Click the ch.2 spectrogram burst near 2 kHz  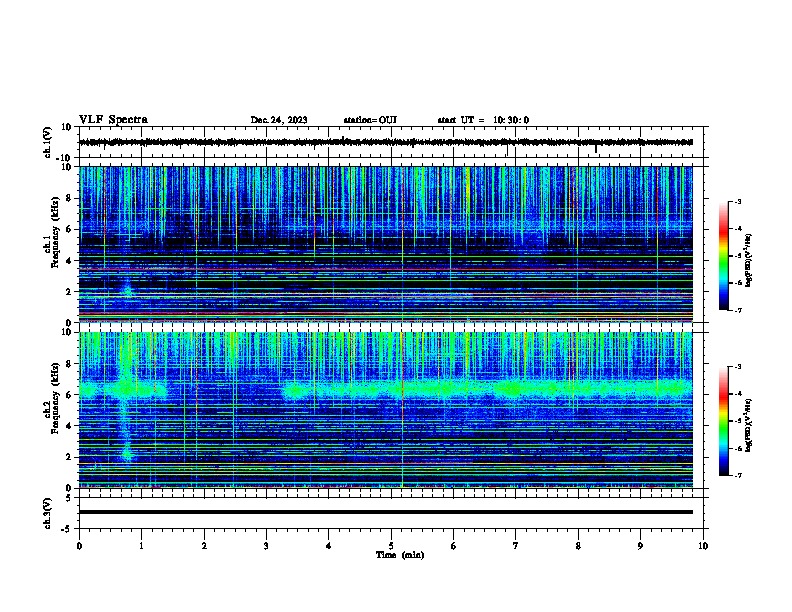click(127, 453)
